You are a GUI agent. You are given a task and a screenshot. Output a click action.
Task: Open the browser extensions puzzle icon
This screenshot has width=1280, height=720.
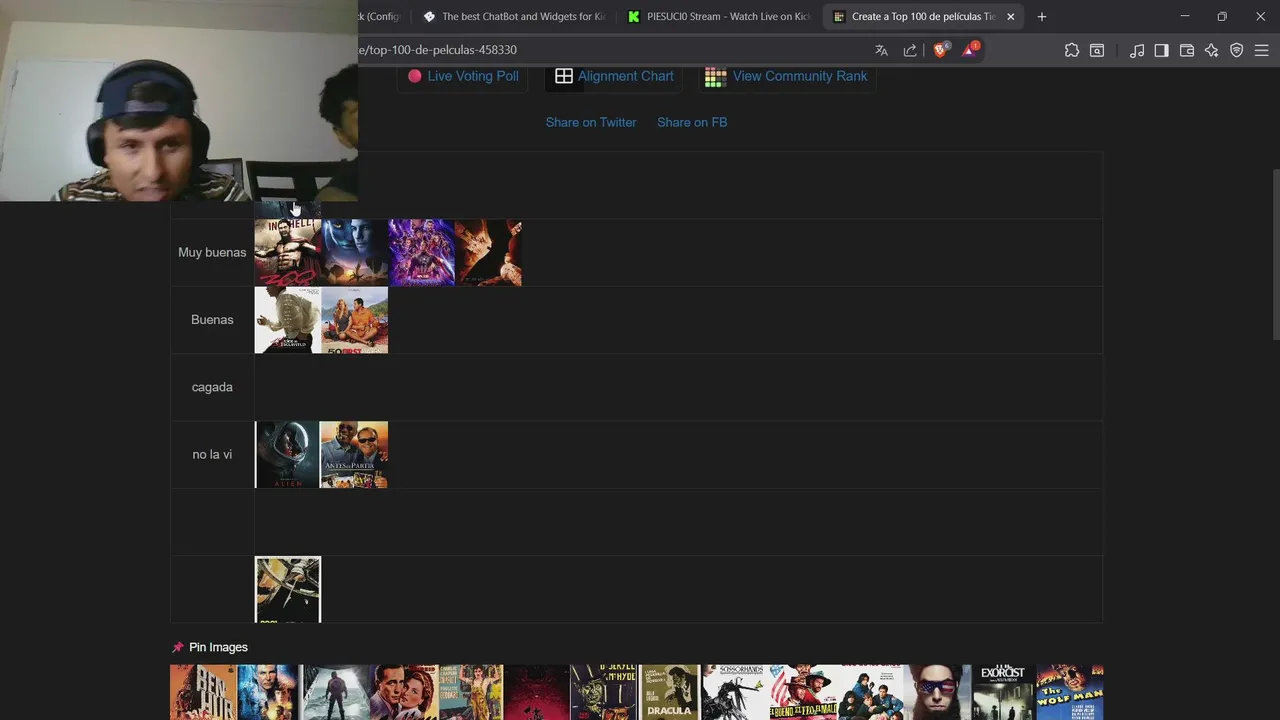[x=1072, y=50]
